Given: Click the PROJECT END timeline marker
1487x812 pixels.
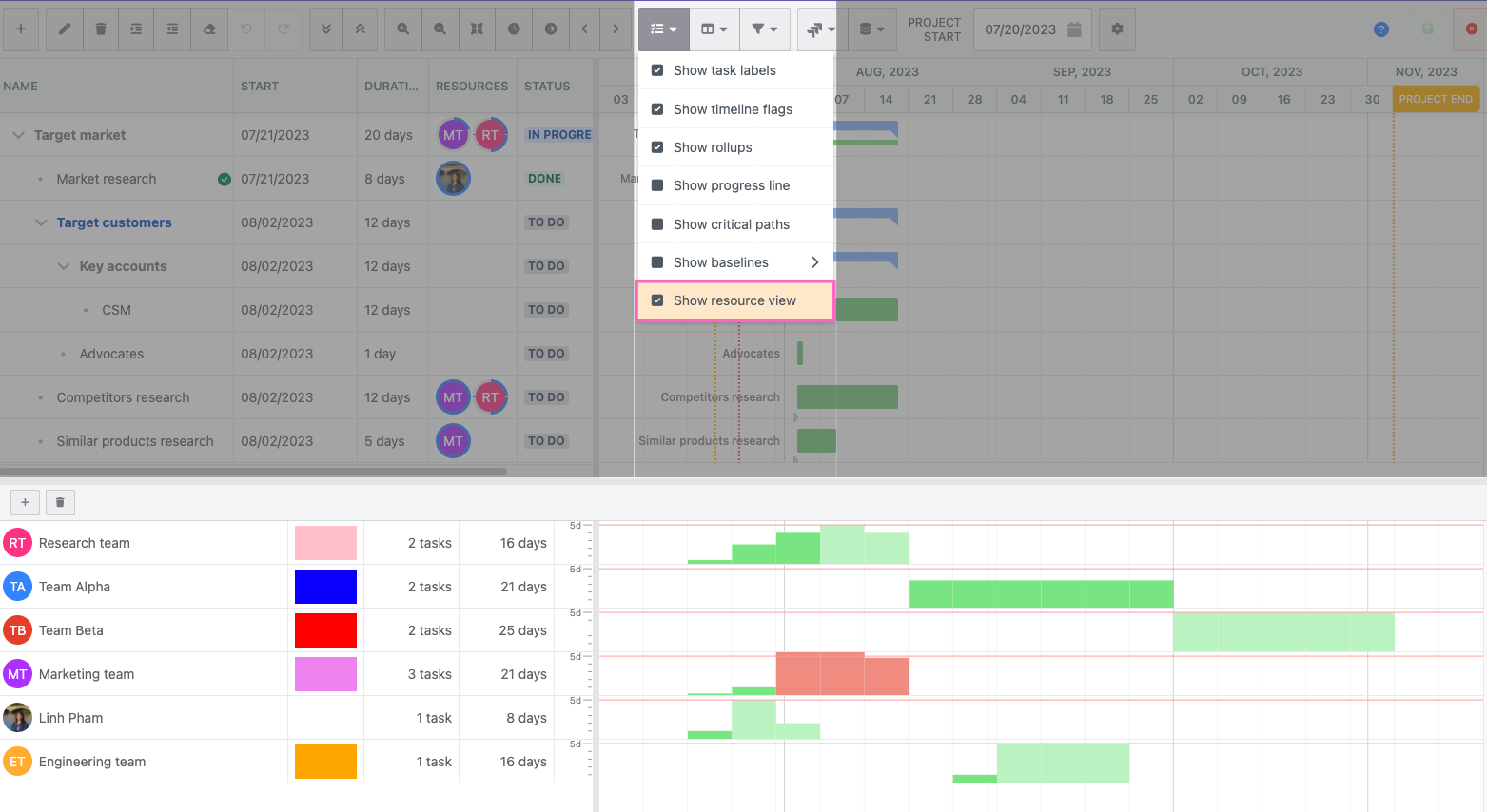Looking at the screenshot, I should 1436,99.
